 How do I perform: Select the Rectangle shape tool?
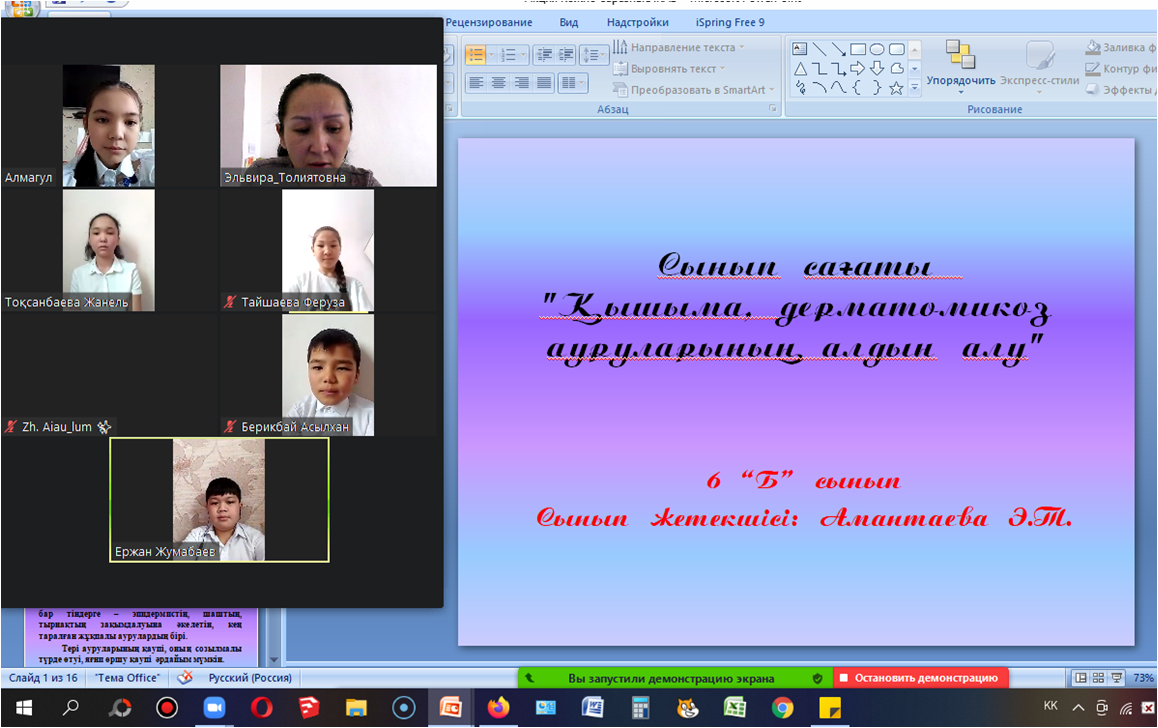pyautogui.click(x=858, y=50)
